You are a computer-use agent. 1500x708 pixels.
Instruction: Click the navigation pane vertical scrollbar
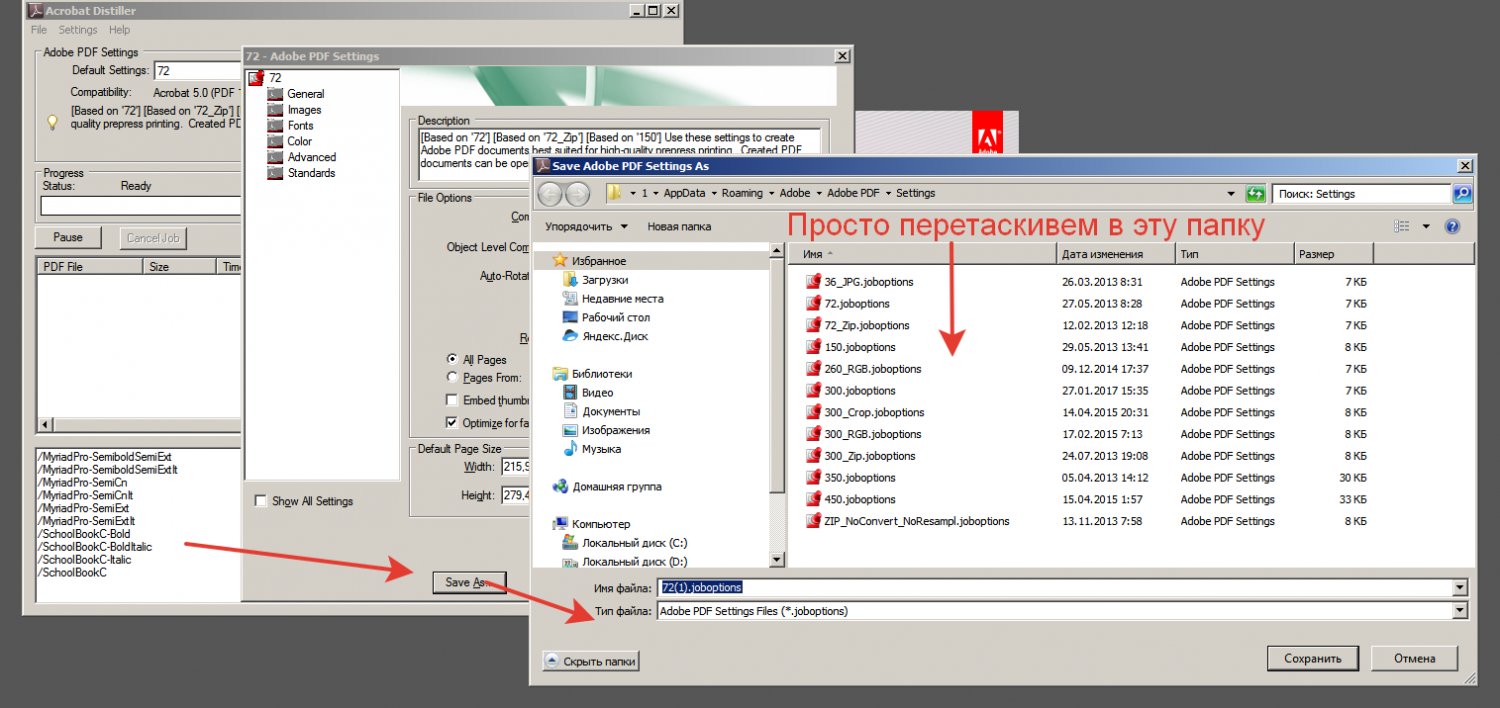777,405
